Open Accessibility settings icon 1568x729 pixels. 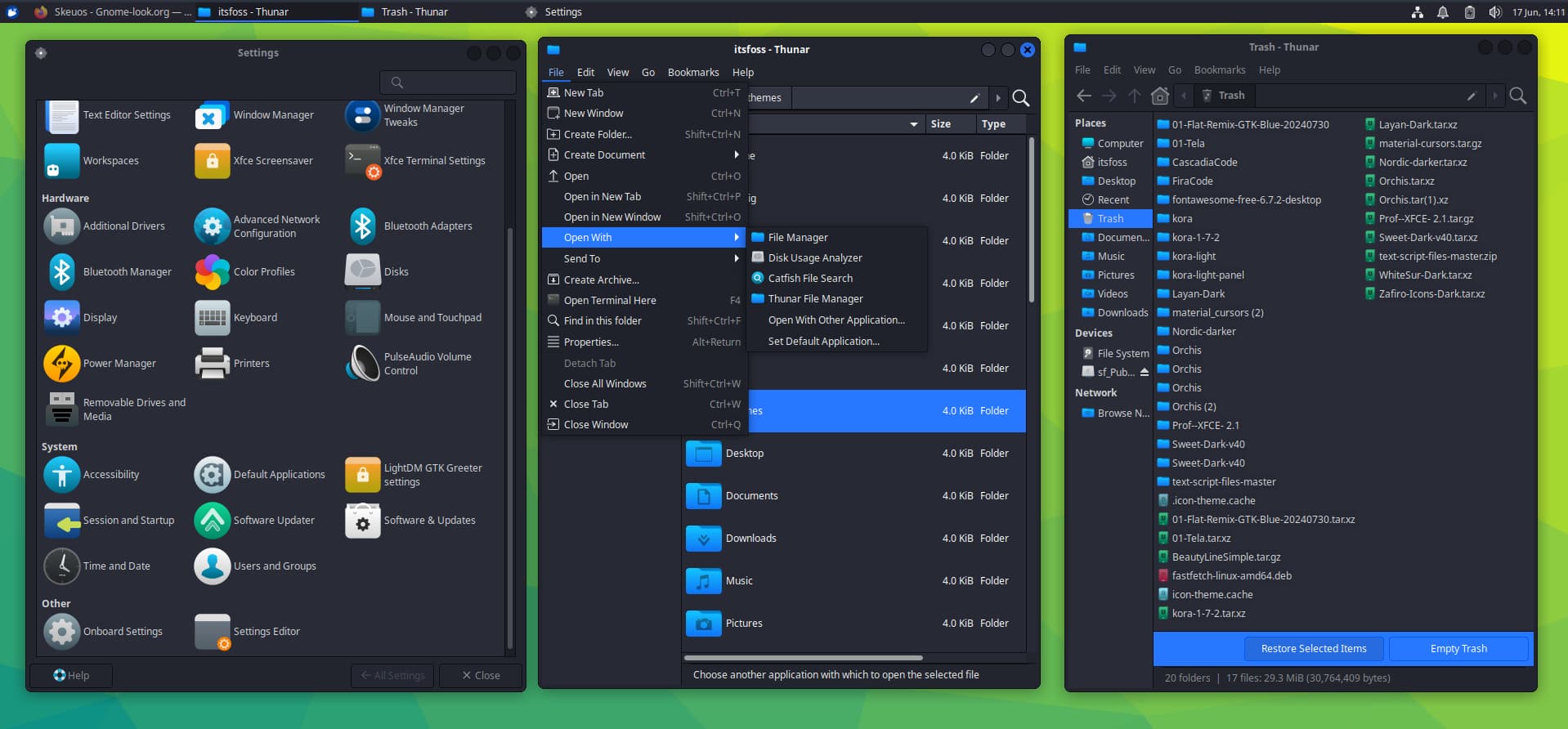pyautogui.click(x=61, y=475)
